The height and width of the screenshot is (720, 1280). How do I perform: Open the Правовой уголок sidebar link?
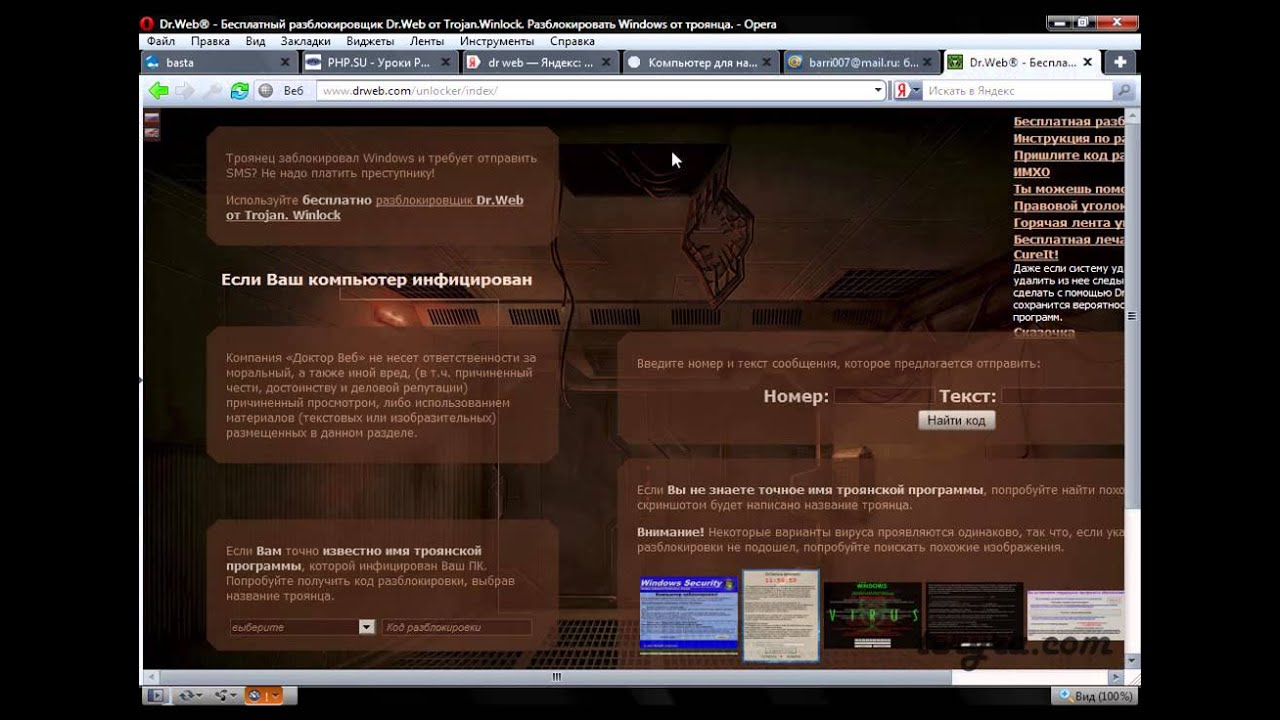tap(1069, 206)
